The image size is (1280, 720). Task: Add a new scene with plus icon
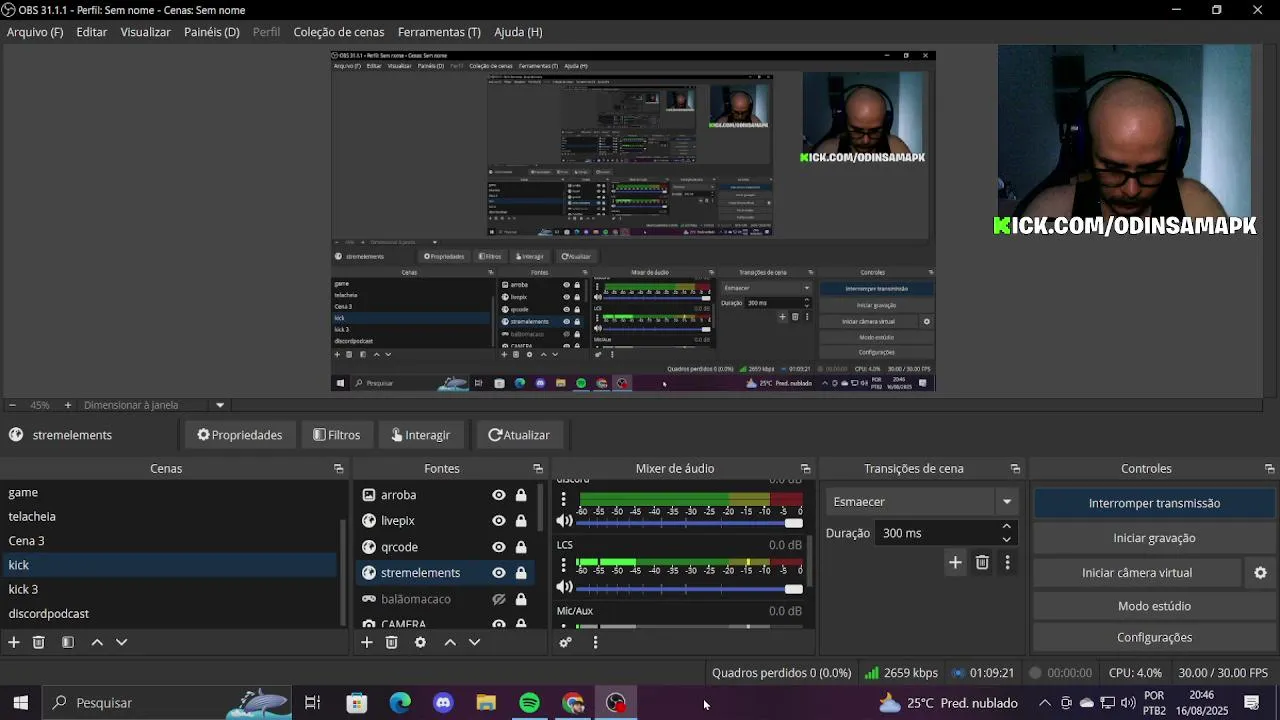tap(14, 642)
